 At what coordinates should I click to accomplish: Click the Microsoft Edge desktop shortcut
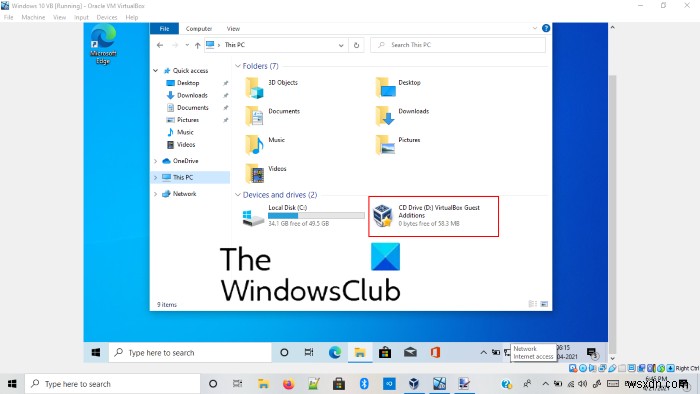[x=103, y=45]
